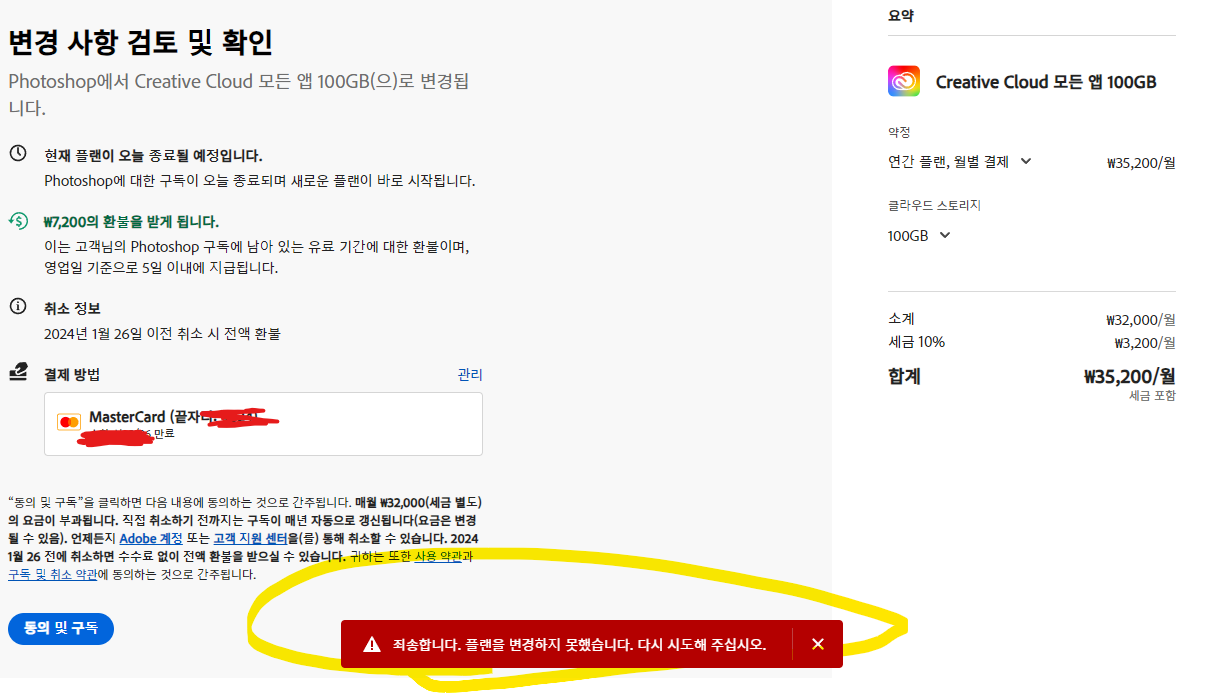Select the MasterCard payment method entry

[x=263, y=423]
